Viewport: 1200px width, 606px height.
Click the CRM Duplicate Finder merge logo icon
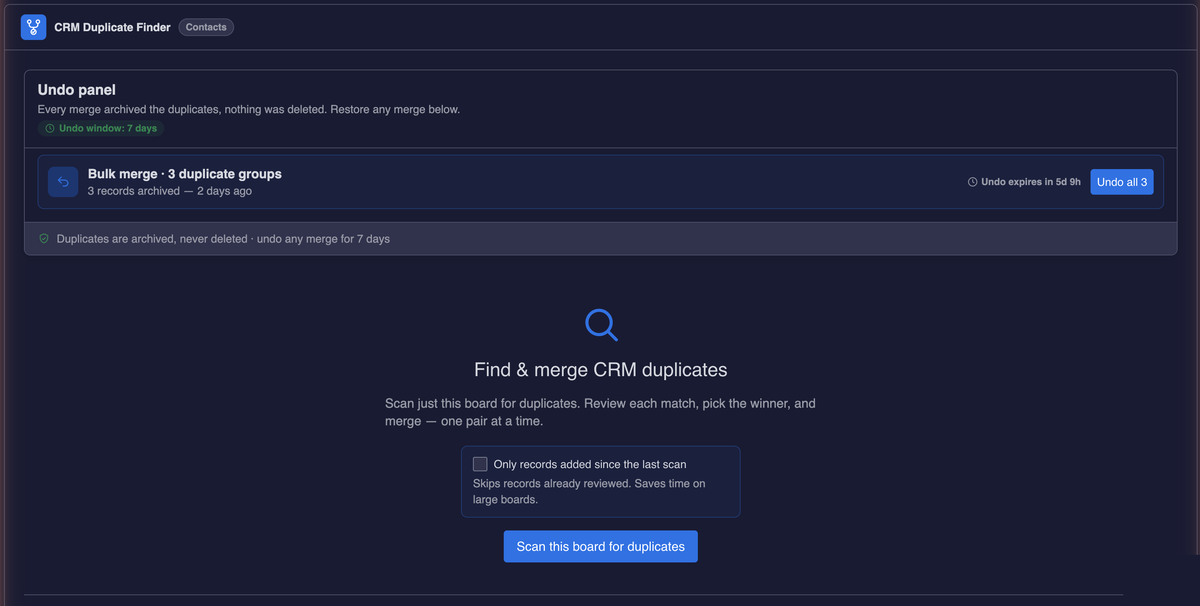34,27
